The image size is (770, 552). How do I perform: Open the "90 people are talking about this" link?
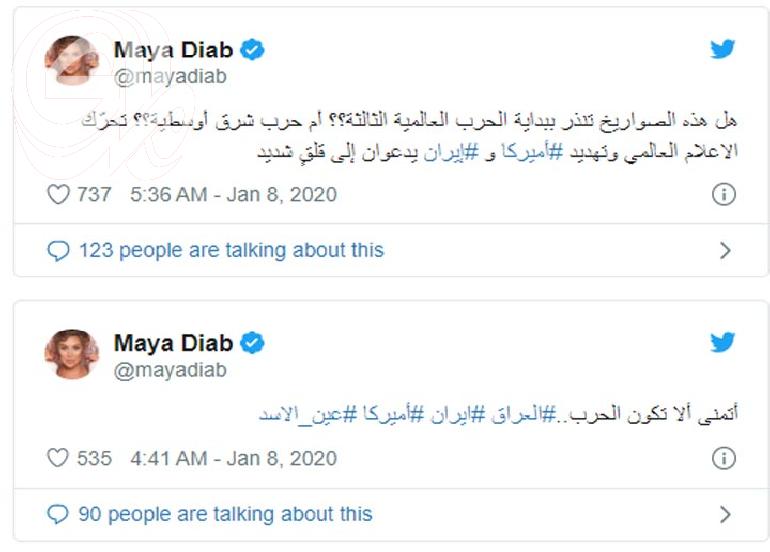(225, 515)
